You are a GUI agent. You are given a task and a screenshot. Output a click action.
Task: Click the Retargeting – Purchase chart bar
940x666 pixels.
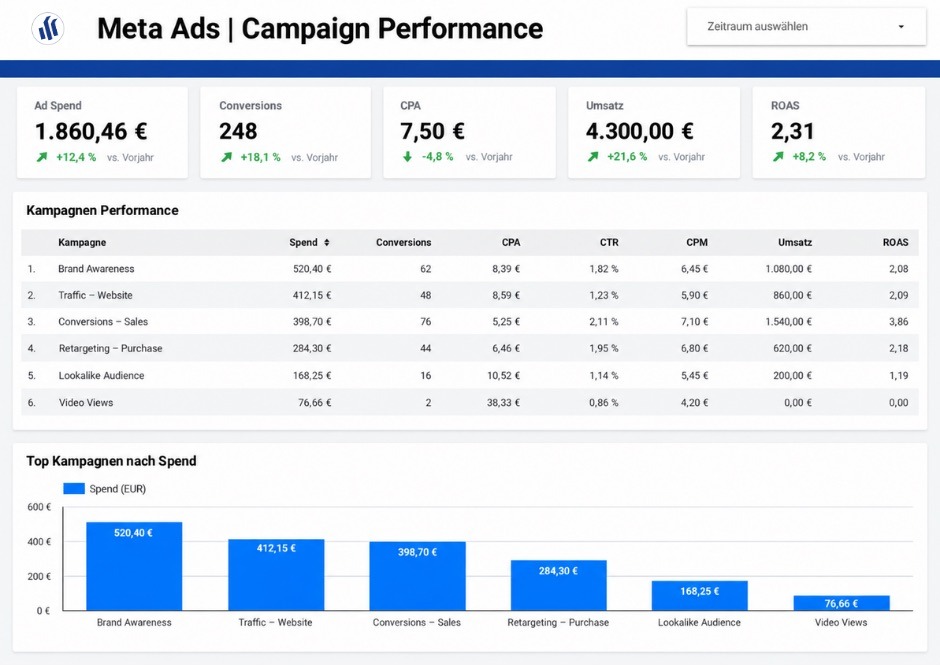point(559,586)
